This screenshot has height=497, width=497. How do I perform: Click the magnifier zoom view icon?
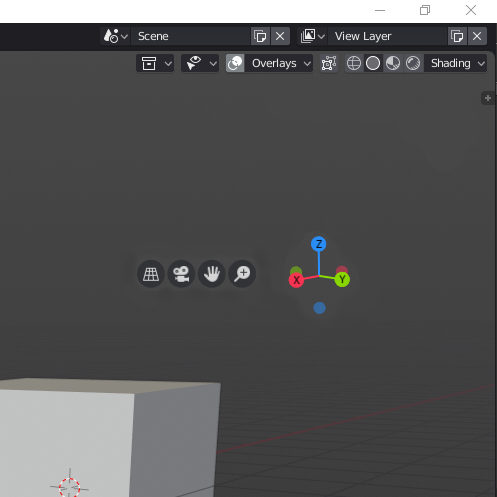coord(242,274)
